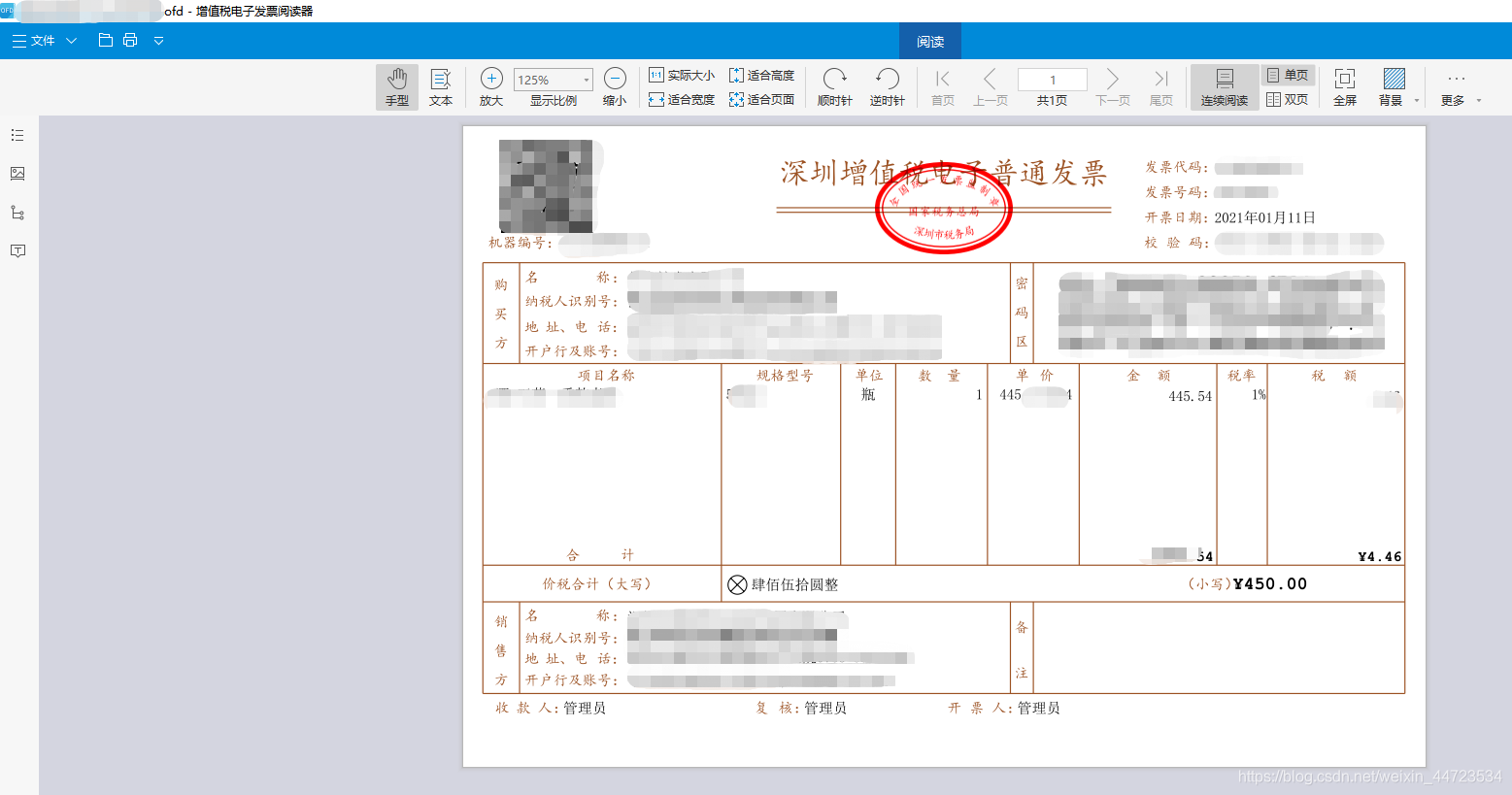Go to 尾页 last page

tap(1161, 86)
